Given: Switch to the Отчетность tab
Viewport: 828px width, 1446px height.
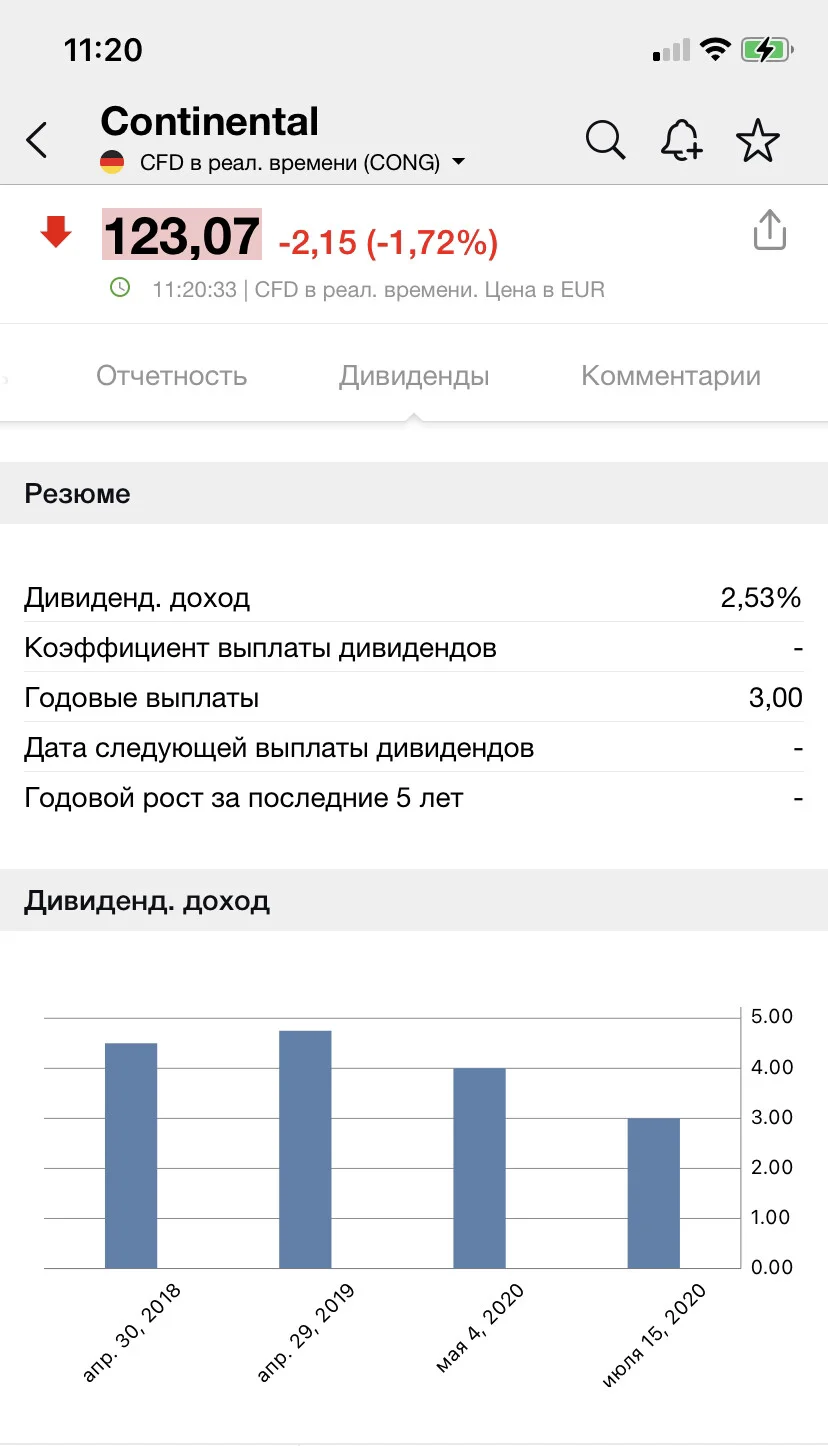Looking at the screenshot, I should pyautogui.click(x=171, y=376).
